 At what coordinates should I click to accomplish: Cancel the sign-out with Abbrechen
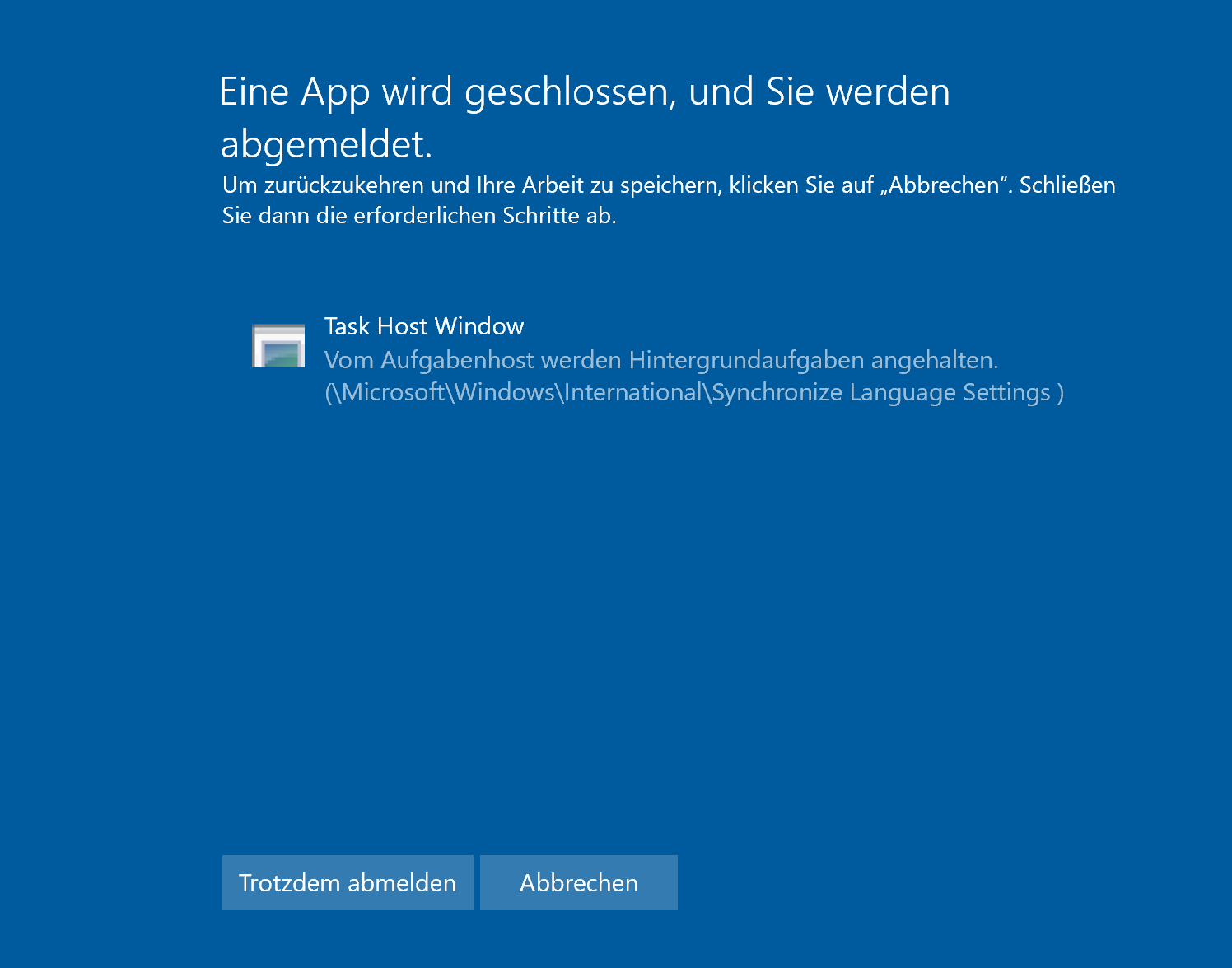(x=578, y=881)
